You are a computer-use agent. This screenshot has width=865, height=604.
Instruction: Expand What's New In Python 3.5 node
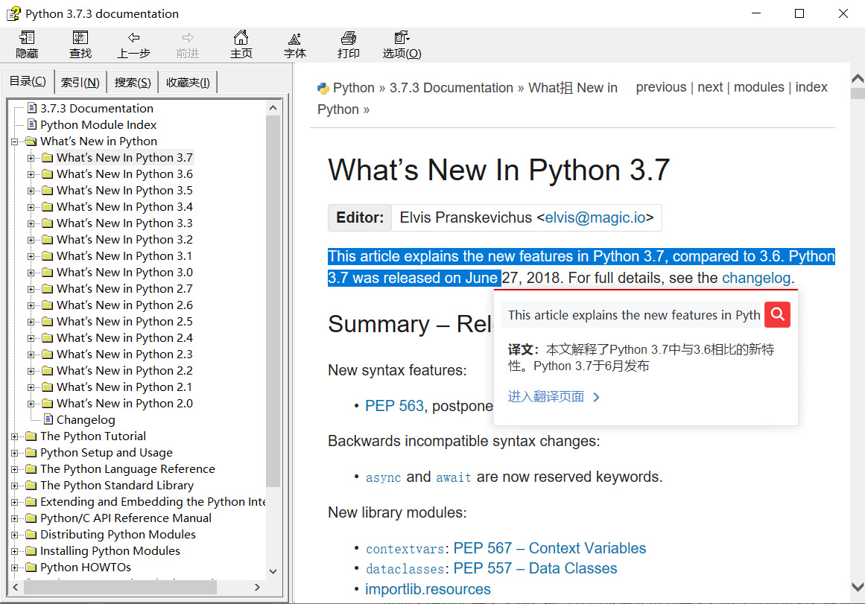[31, 191]
